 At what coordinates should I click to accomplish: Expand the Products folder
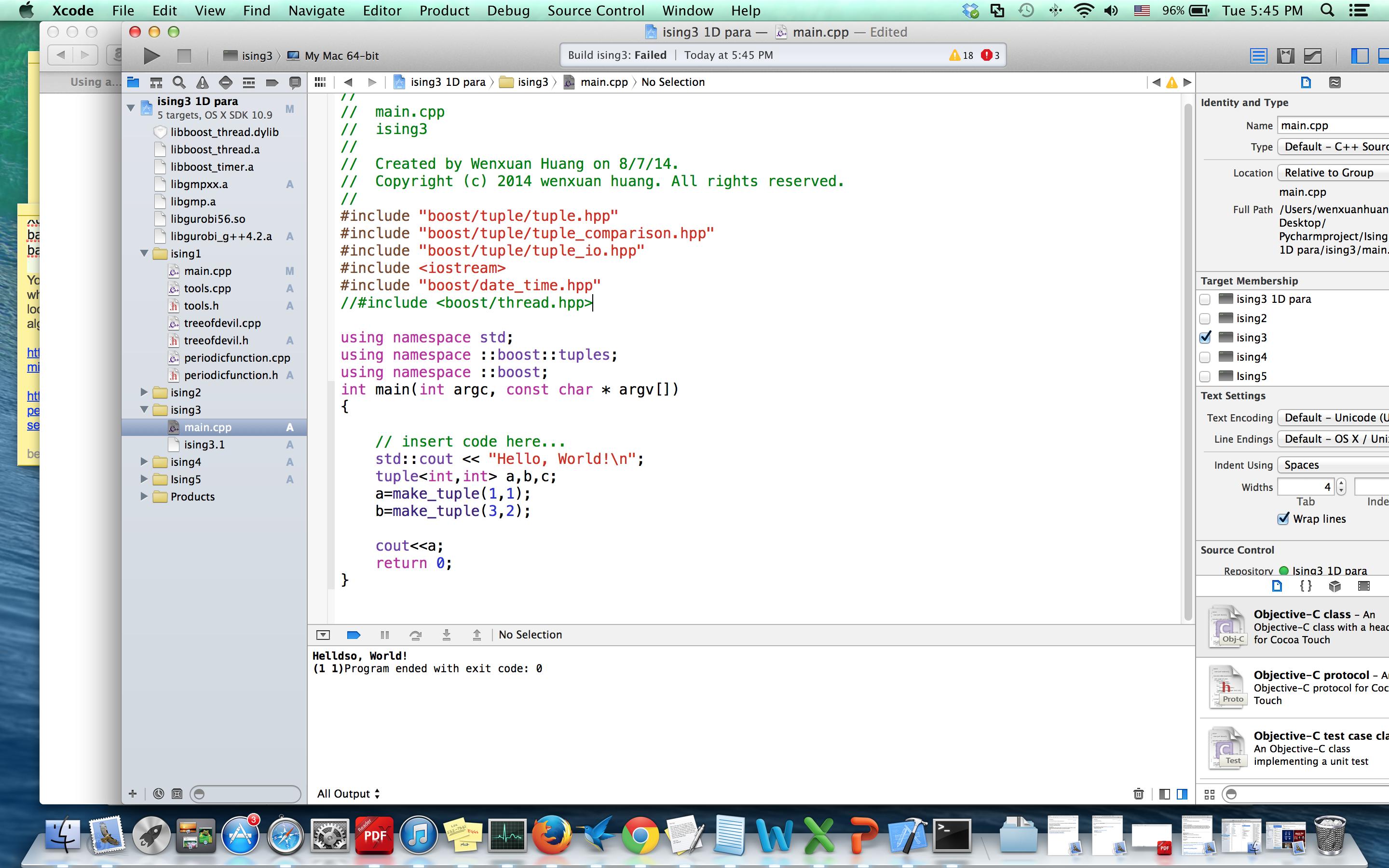(145, 496)
